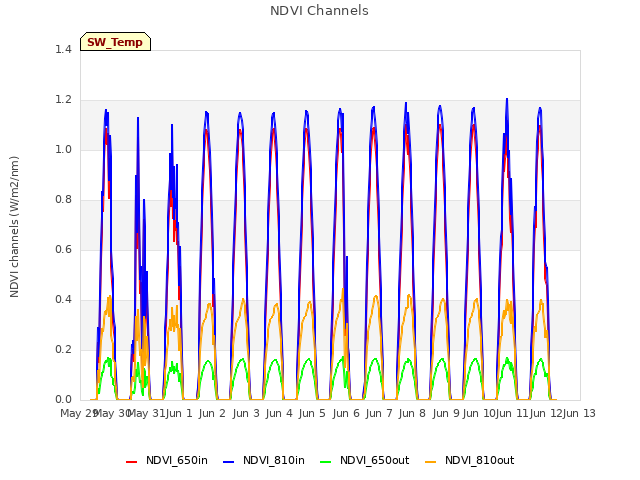
Task: Click the y-axis label NDVI channels (W/m2/nm)
Action: click(14, 227)
